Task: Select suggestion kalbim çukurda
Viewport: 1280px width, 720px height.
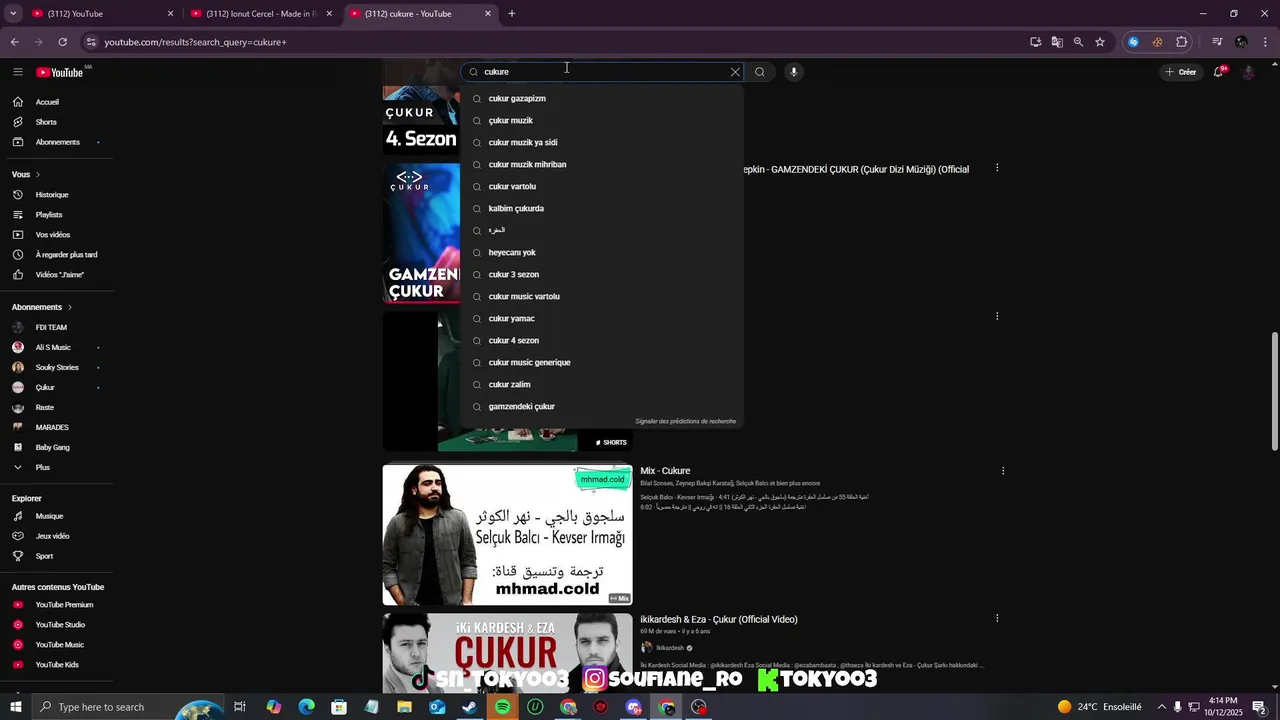Action: [602, 209]
